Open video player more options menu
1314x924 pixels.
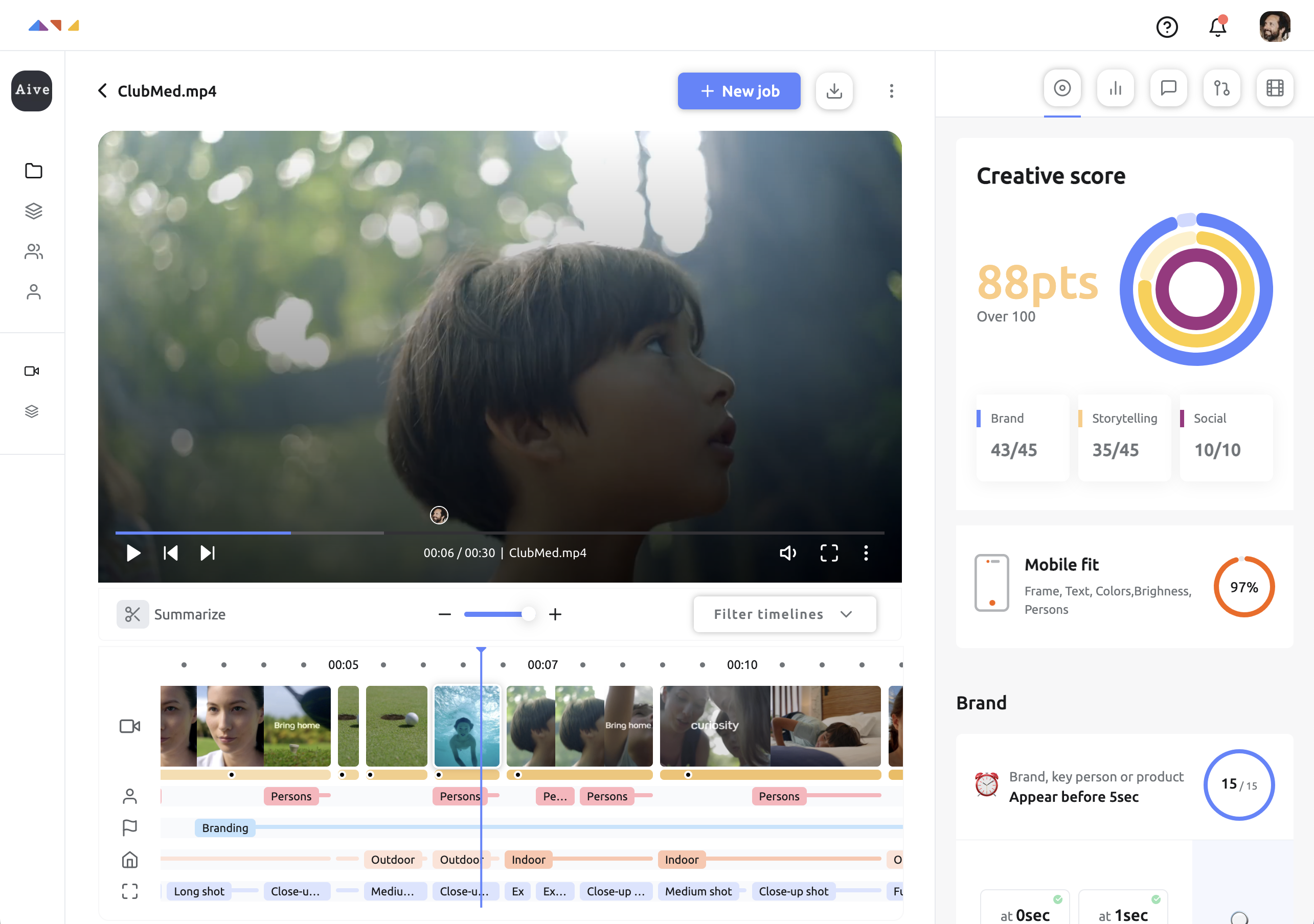865,552
